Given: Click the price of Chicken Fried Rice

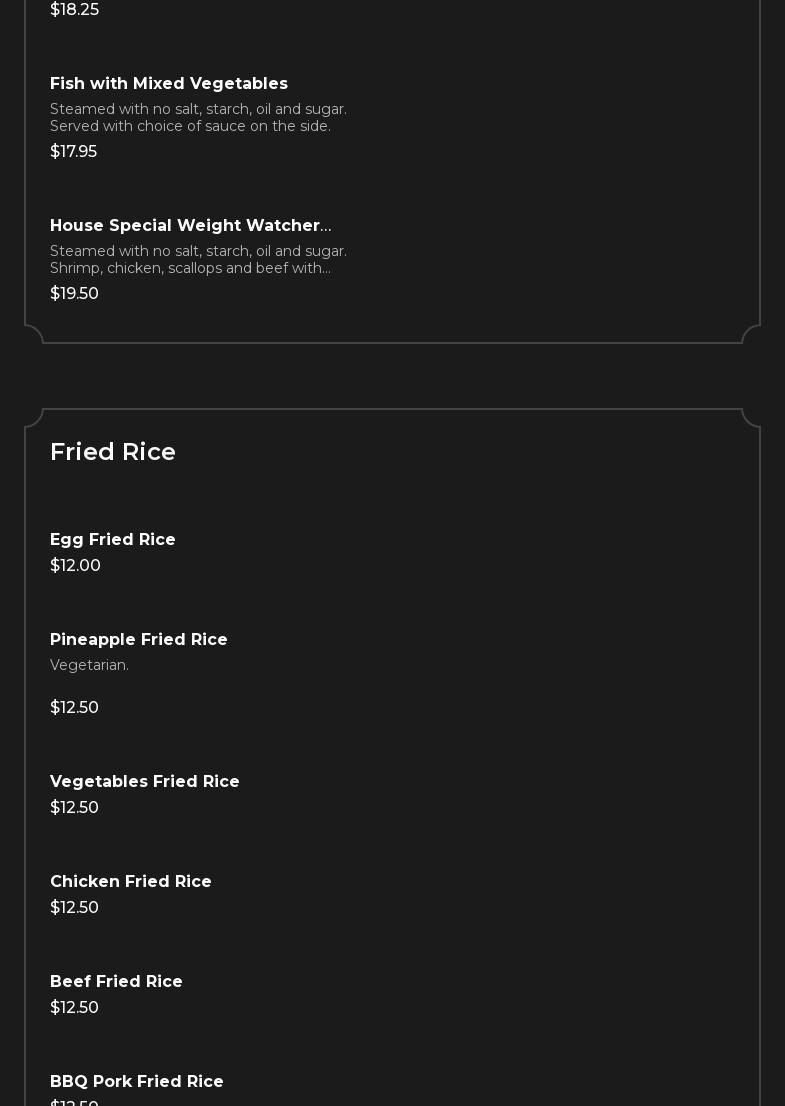Looking at the screenshot, I should pos(74,908).
